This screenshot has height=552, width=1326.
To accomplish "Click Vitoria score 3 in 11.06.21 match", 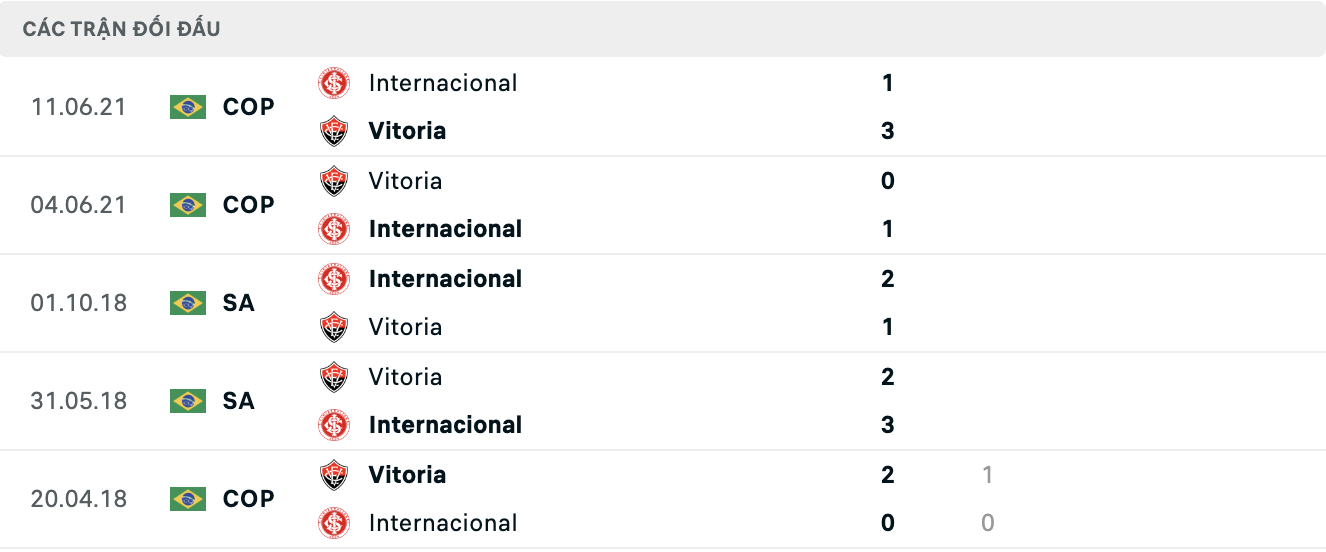I will point(887,131).
